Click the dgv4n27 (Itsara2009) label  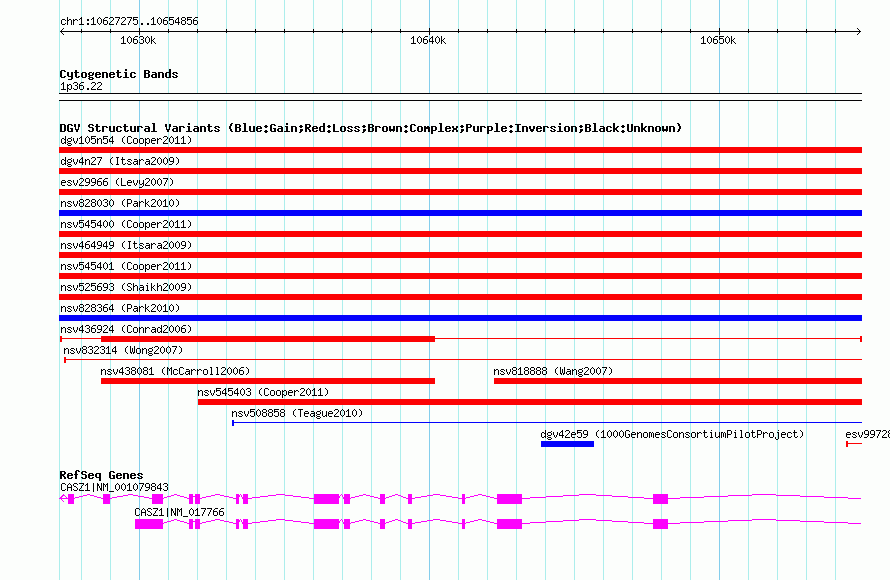coord(120,161)
